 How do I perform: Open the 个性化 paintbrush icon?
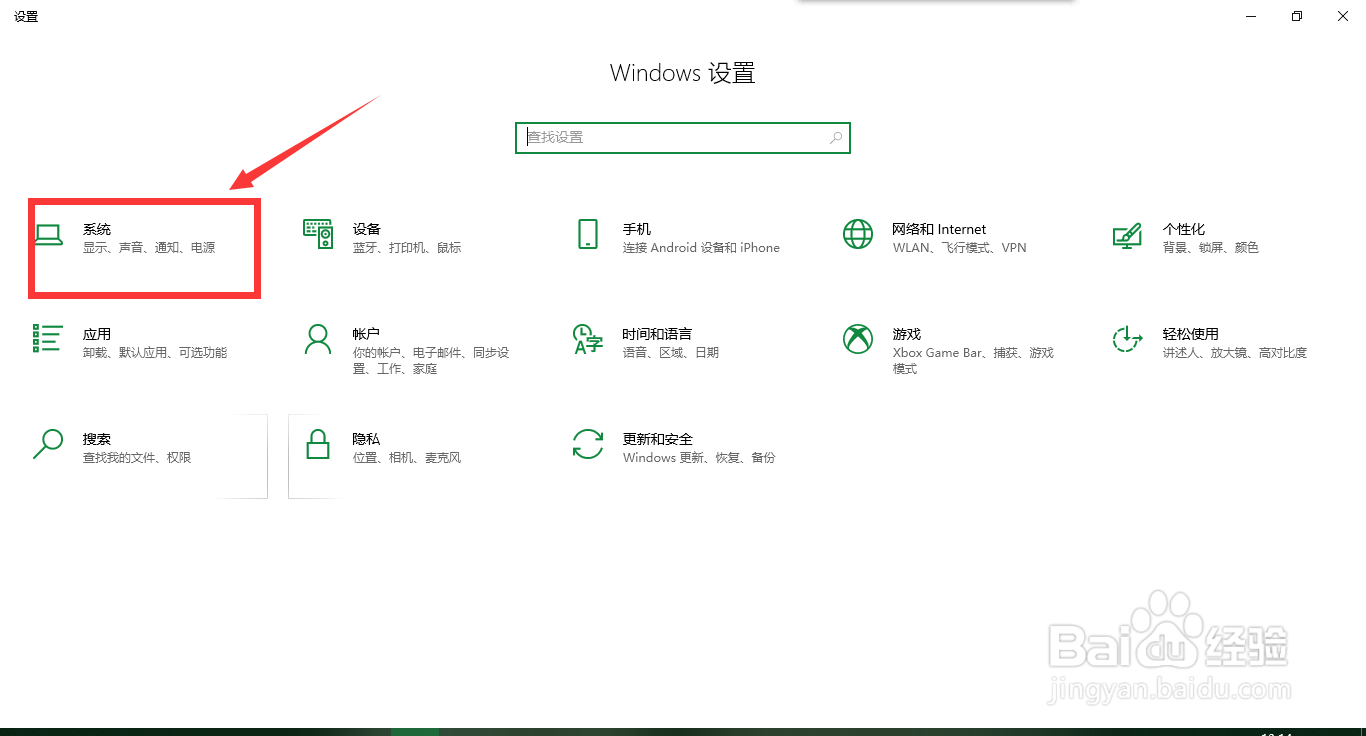coord(1127,235)
